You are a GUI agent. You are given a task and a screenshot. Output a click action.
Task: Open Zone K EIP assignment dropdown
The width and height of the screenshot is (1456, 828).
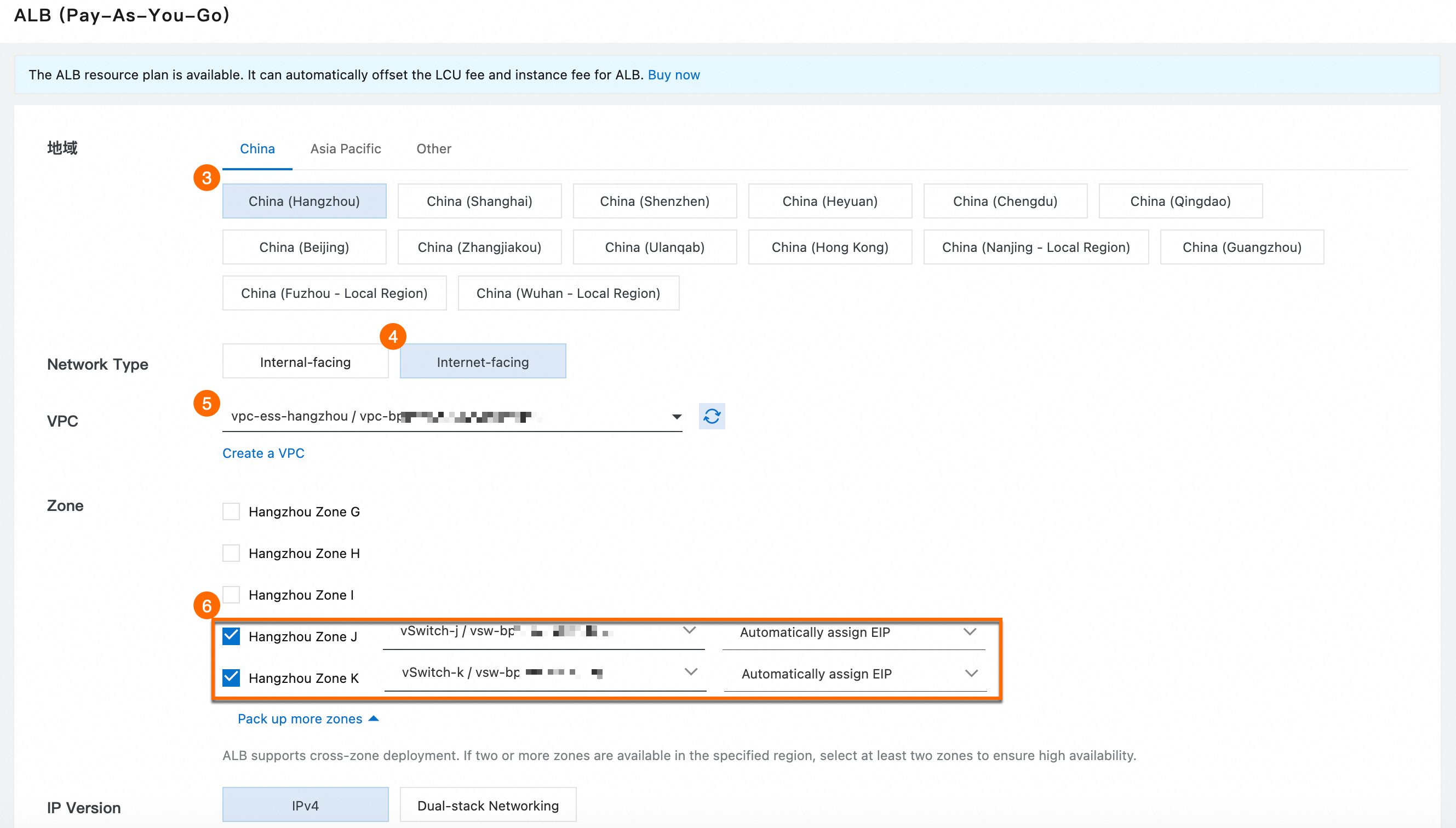[x=971, y=674]
